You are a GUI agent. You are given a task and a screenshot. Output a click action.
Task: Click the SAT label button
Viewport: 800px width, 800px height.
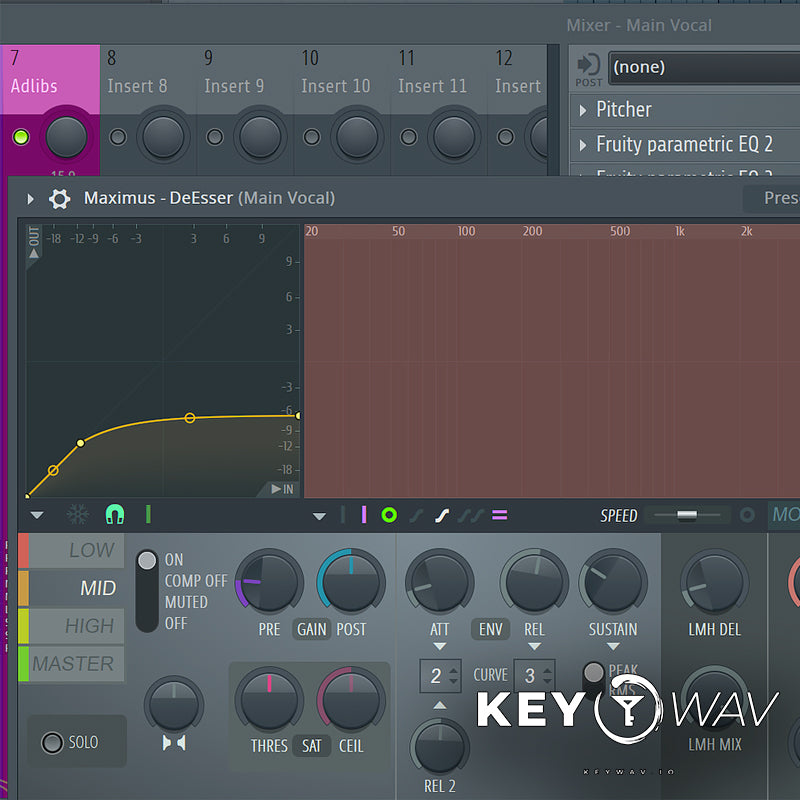coord(311,746)
